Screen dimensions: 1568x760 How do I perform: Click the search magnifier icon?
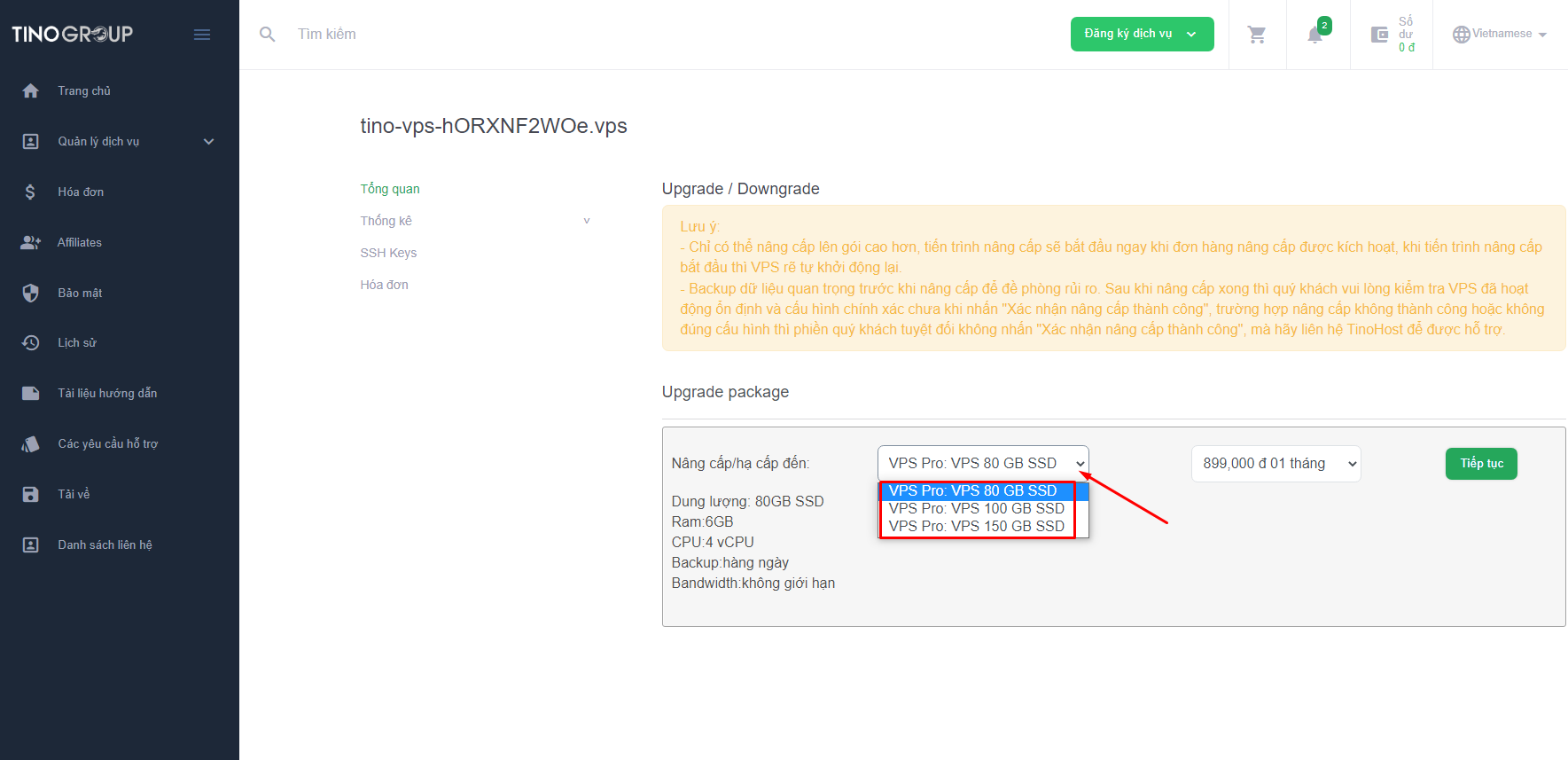(x=267, y=35)
